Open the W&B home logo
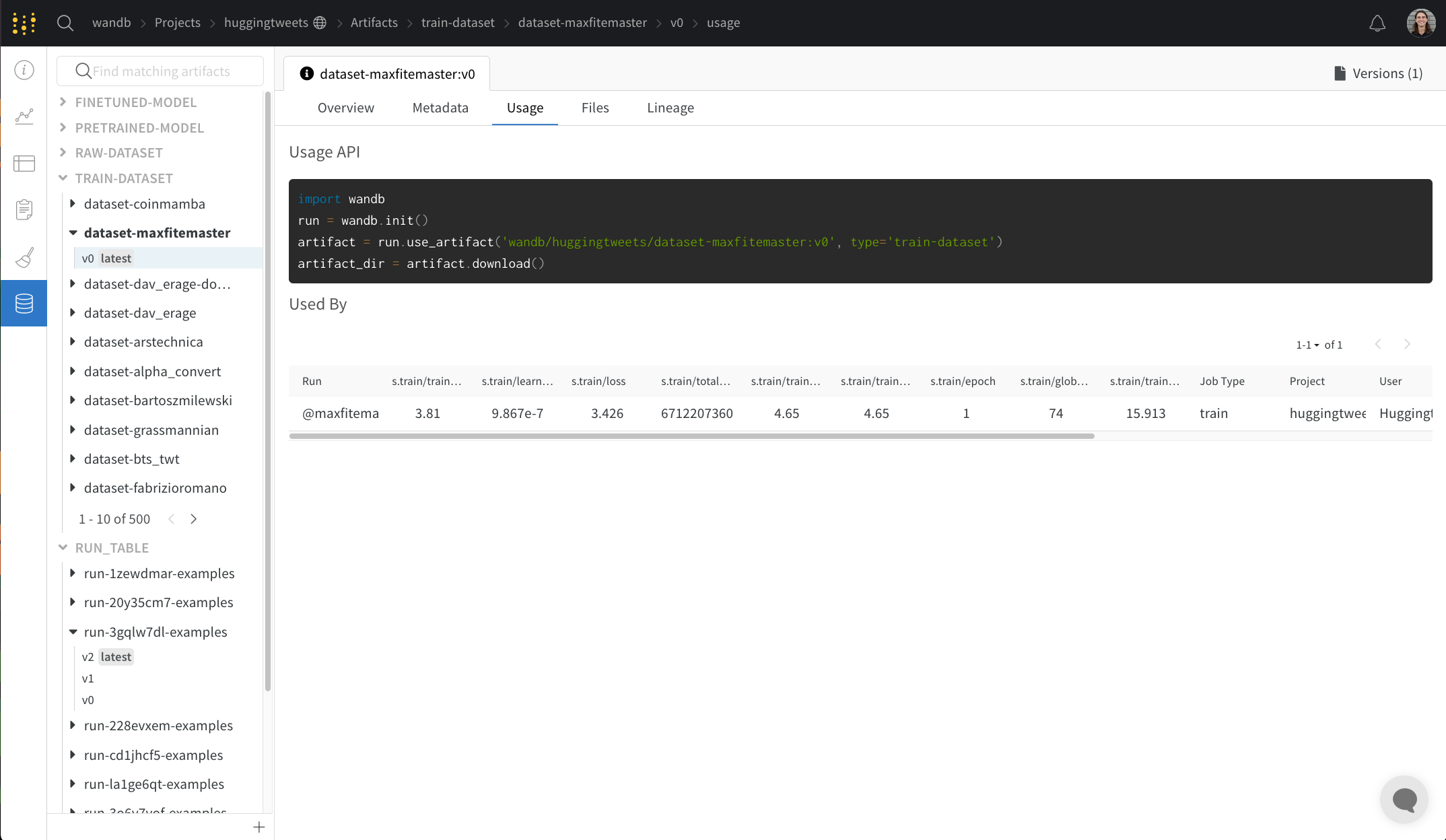Image resolution: width=1446 pixels, height=840 pixels. tap(24, 23)
